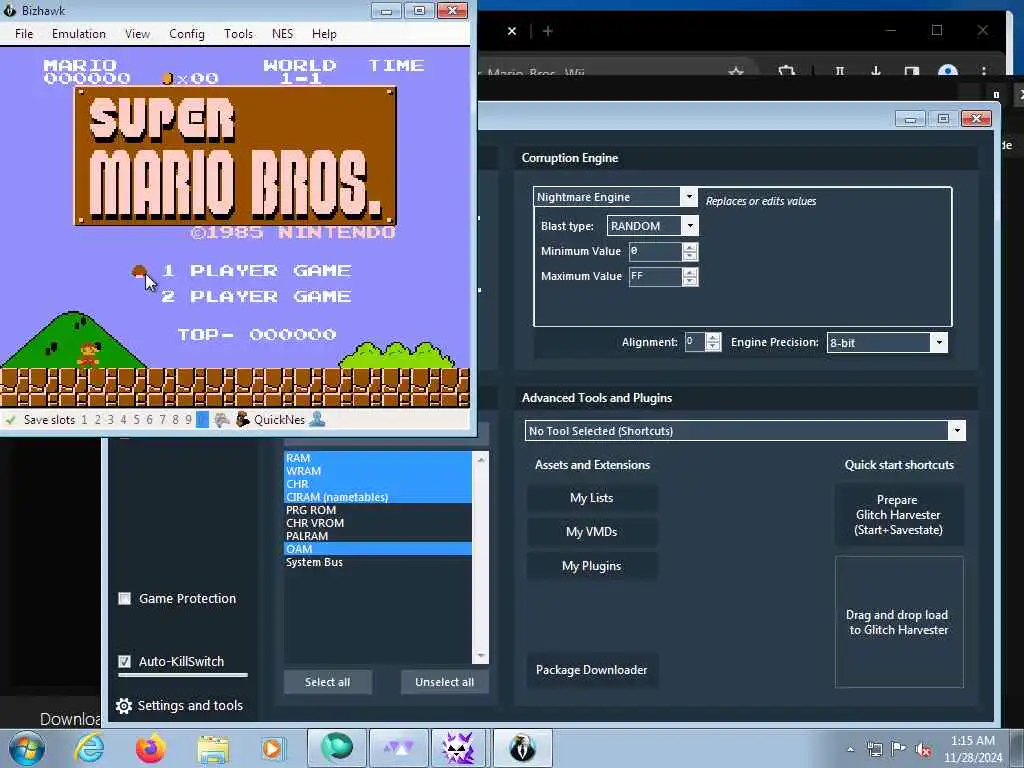
Task: Bookmark page with the browser star icon
Action: (x=736, y=71)
